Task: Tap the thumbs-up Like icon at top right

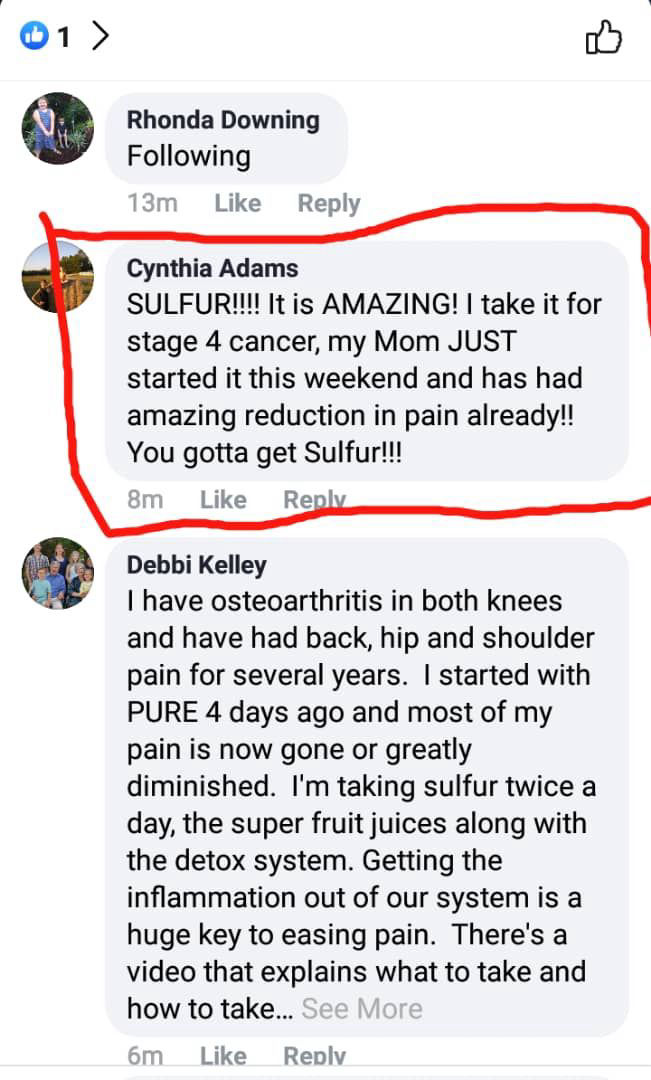Action: coord(603,37)
